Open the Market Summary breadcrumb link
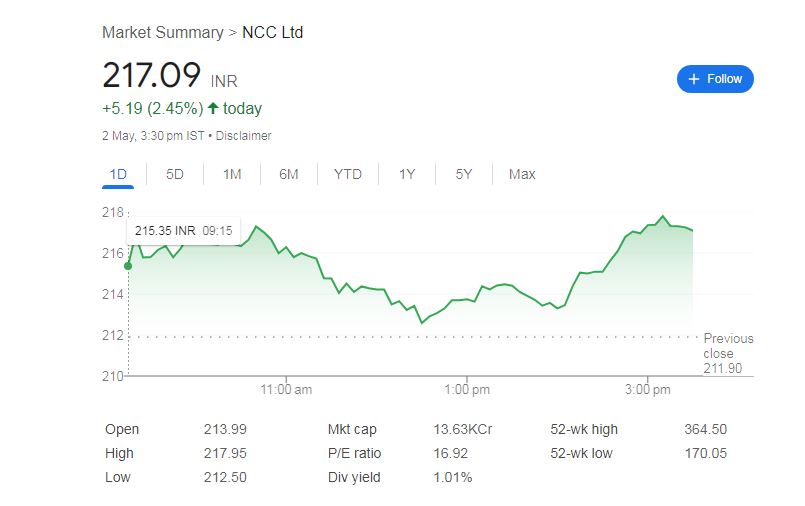The height and width of the screenshot is (506, 805). [x=163, y=32]
